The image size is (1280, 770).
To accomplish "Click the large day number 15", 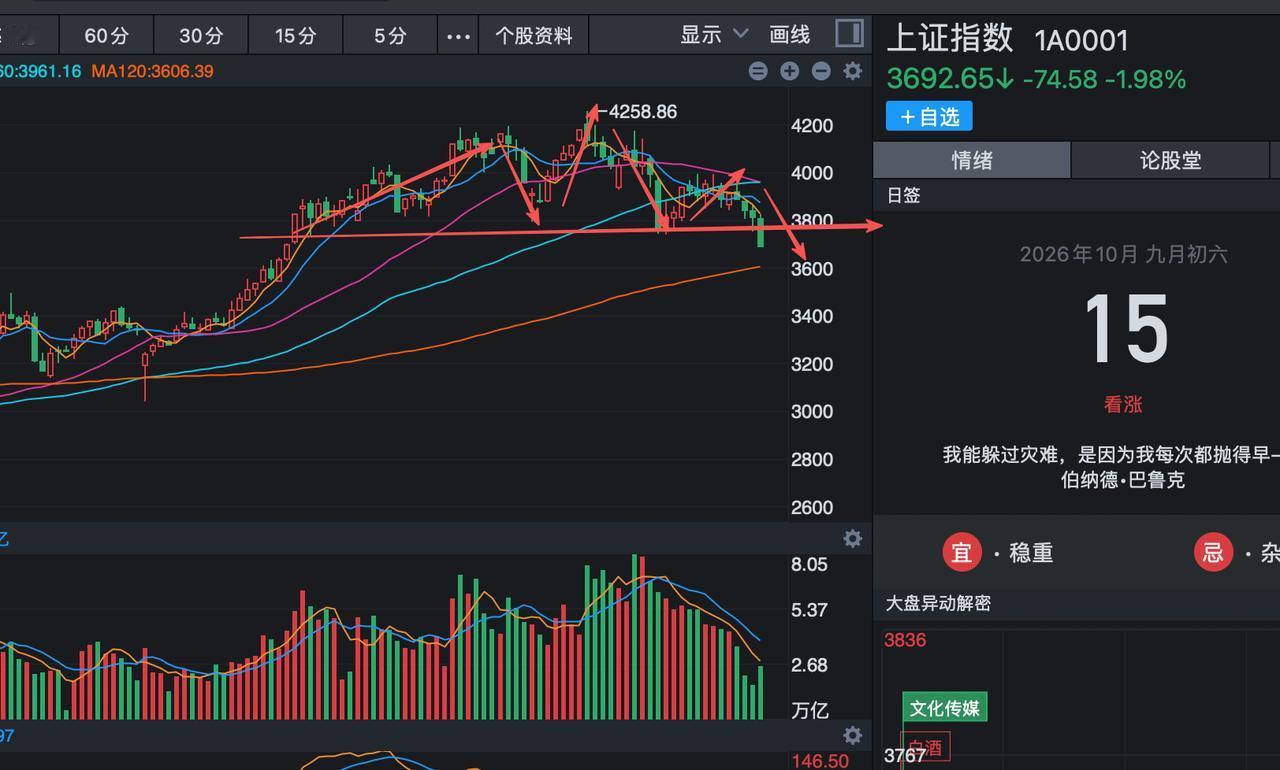I will pos(1125,328).
